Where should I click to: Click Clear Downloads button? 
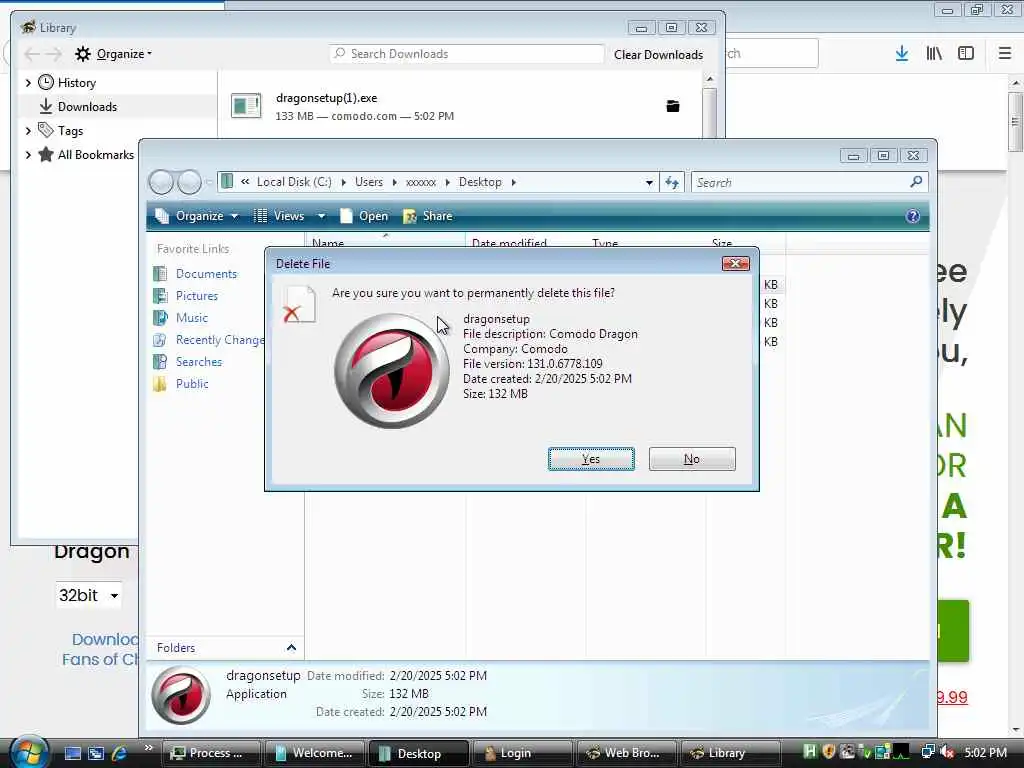click(658, 54)
